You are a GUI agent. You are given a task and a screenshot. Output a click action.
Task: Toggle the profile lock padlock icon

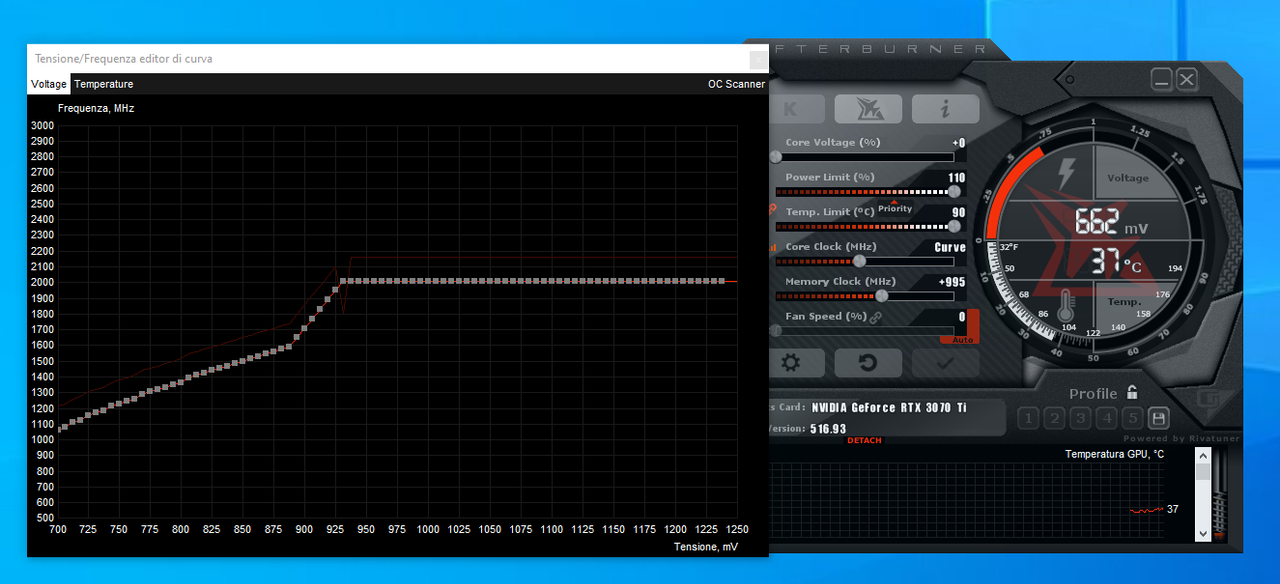[x=1132, y=392]
